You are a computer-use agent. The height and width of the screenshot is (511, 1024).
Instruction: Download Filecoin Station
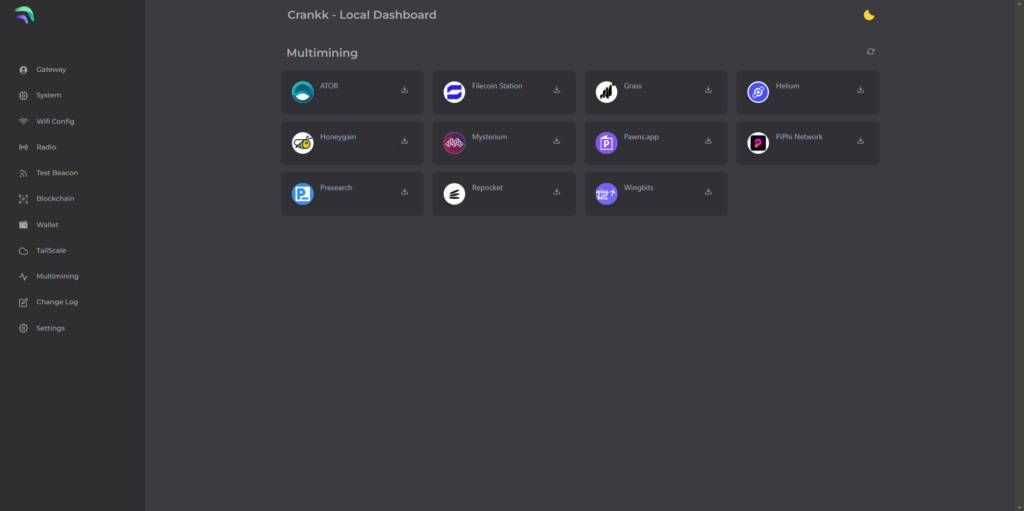tap(556, 90)
